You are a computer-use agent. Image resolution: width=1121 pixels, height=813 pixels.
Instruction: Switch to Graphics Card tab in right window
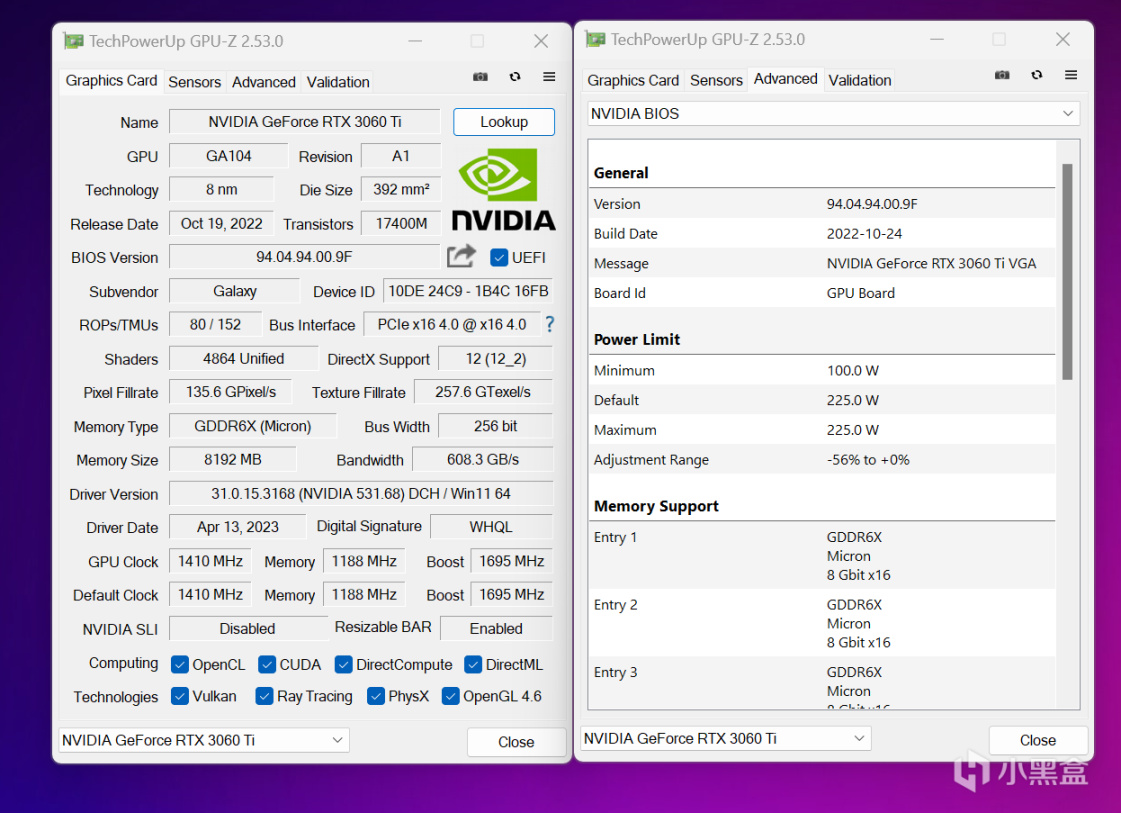[x=633, y=81]
